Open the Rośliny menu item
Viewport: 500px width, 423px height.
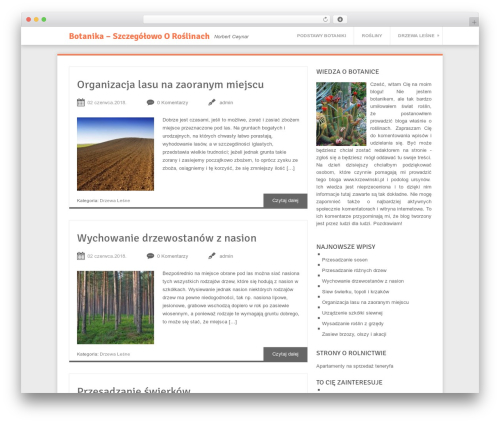[x=372, y=36]
